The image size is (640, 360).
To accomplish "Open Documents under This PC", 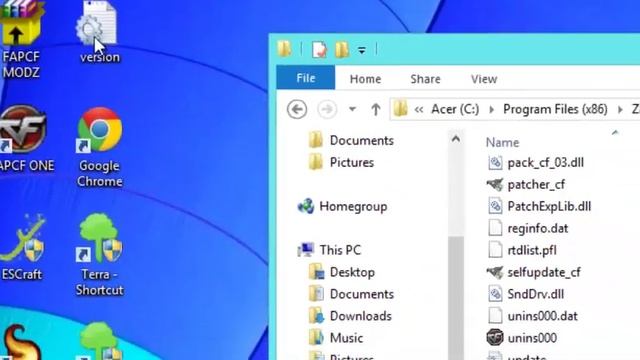I will coord(362,294).
